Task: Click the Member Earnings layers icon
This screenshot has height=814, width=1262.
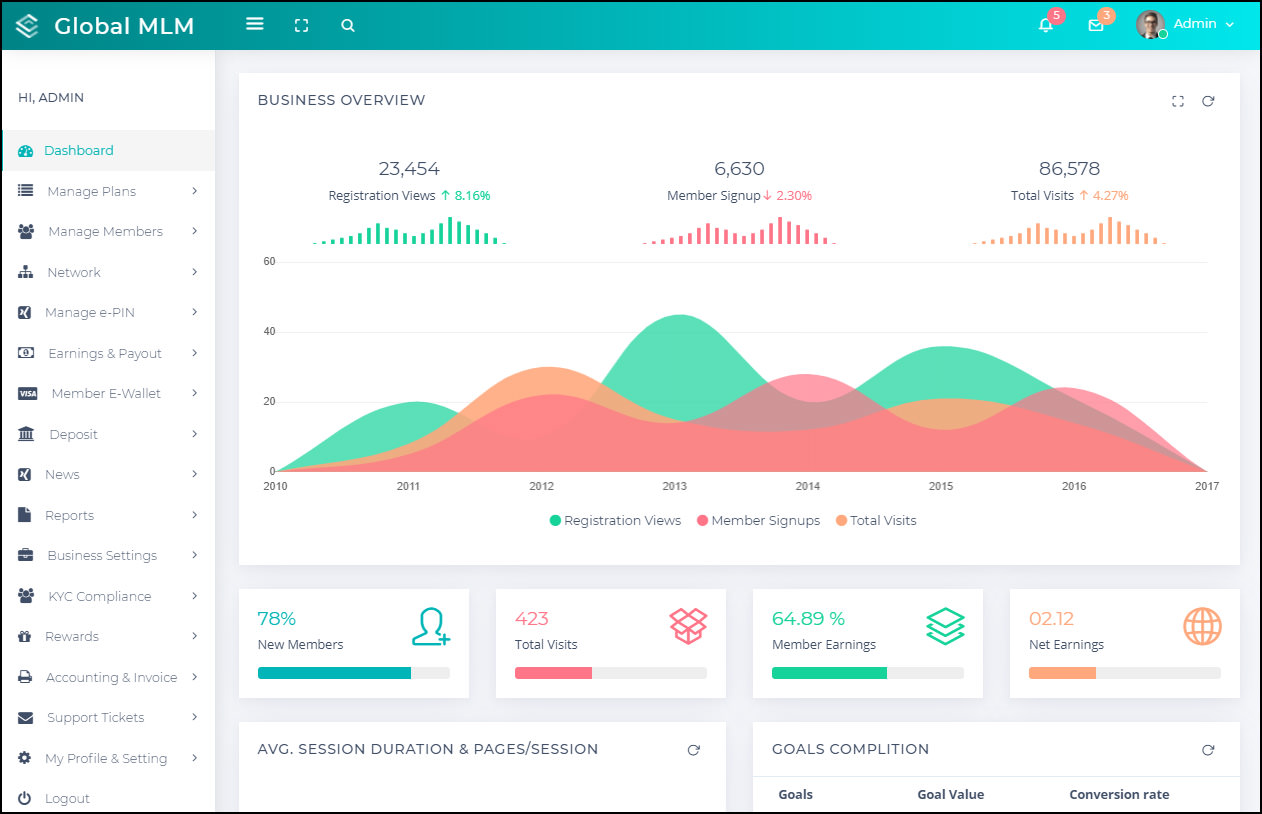Action: point(945,626)
